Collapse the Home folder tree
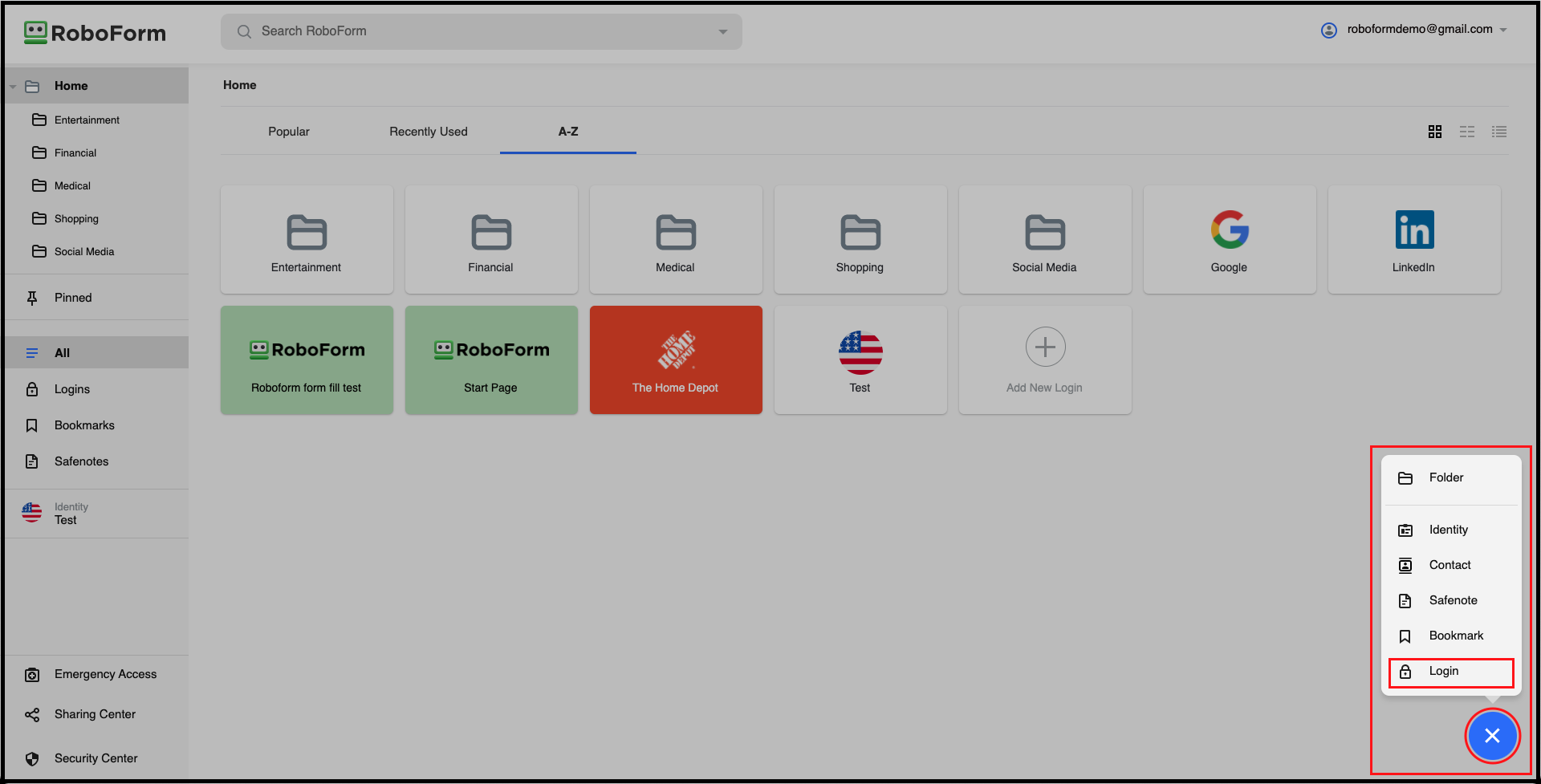Screen dimensions: 1541x784 pos(12,85)
